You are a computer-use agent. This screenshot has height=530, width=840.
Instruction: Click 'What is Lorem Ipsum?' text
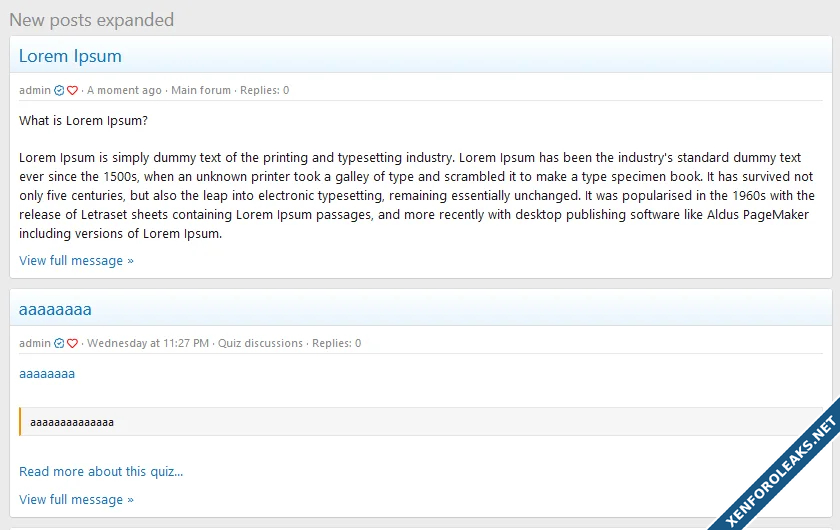coord(83,121)
